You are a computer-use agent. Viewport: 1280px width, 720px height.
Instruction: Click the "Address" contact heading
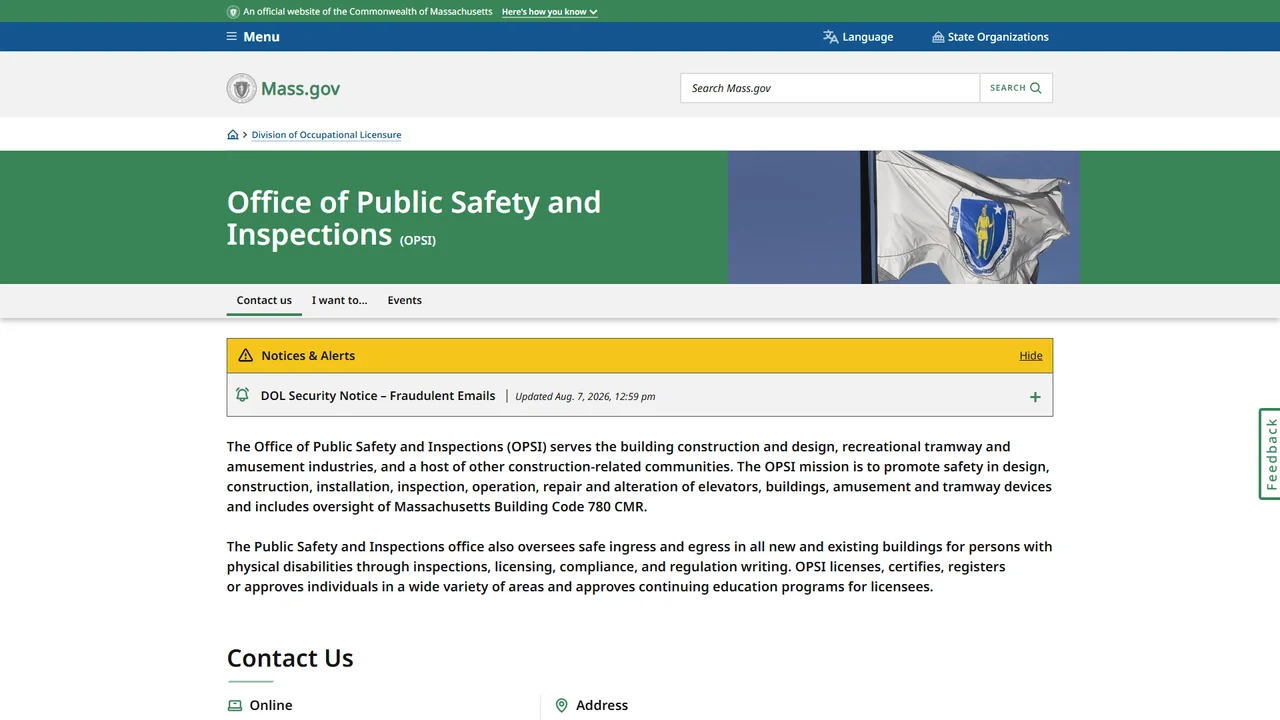[x=602, y=706]
